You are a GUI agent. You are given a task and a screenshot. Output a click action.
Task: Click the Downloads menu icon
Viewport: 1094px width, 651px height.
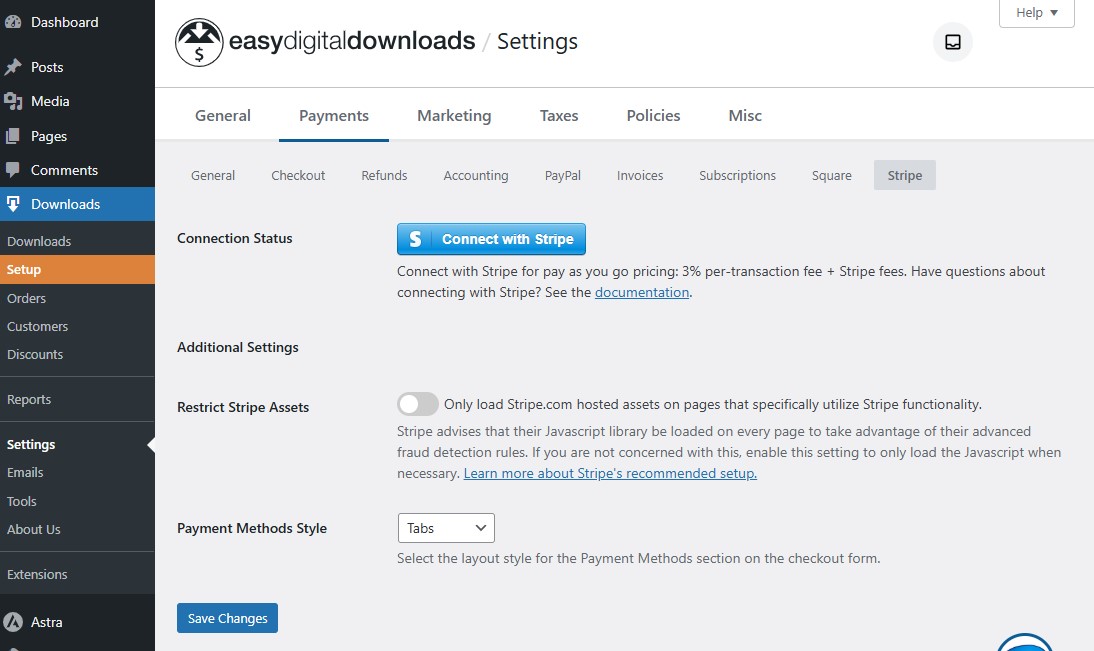point(13,204)
